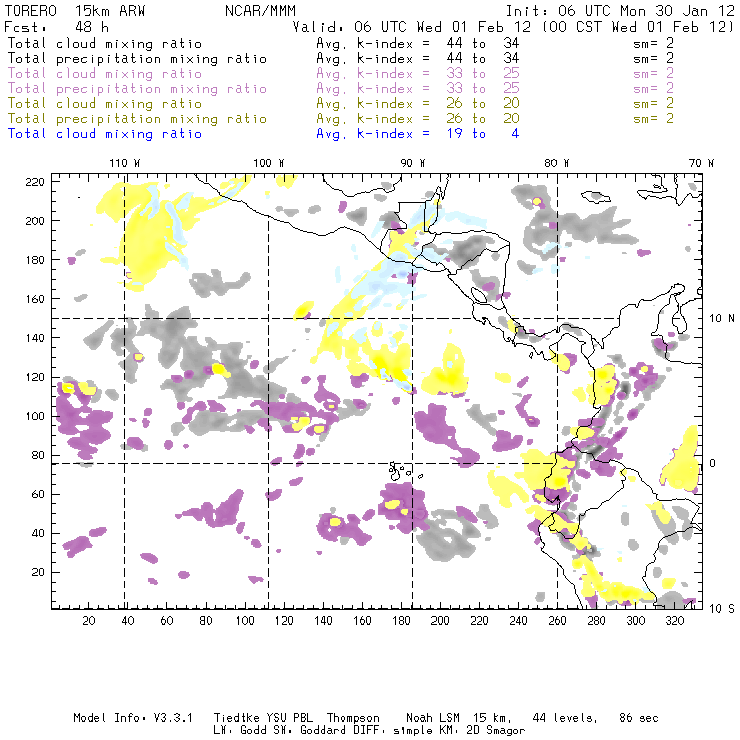Select the "Noah LSM" label
Viewport: 740px width, 740px height.
click(x=433, y=718)
